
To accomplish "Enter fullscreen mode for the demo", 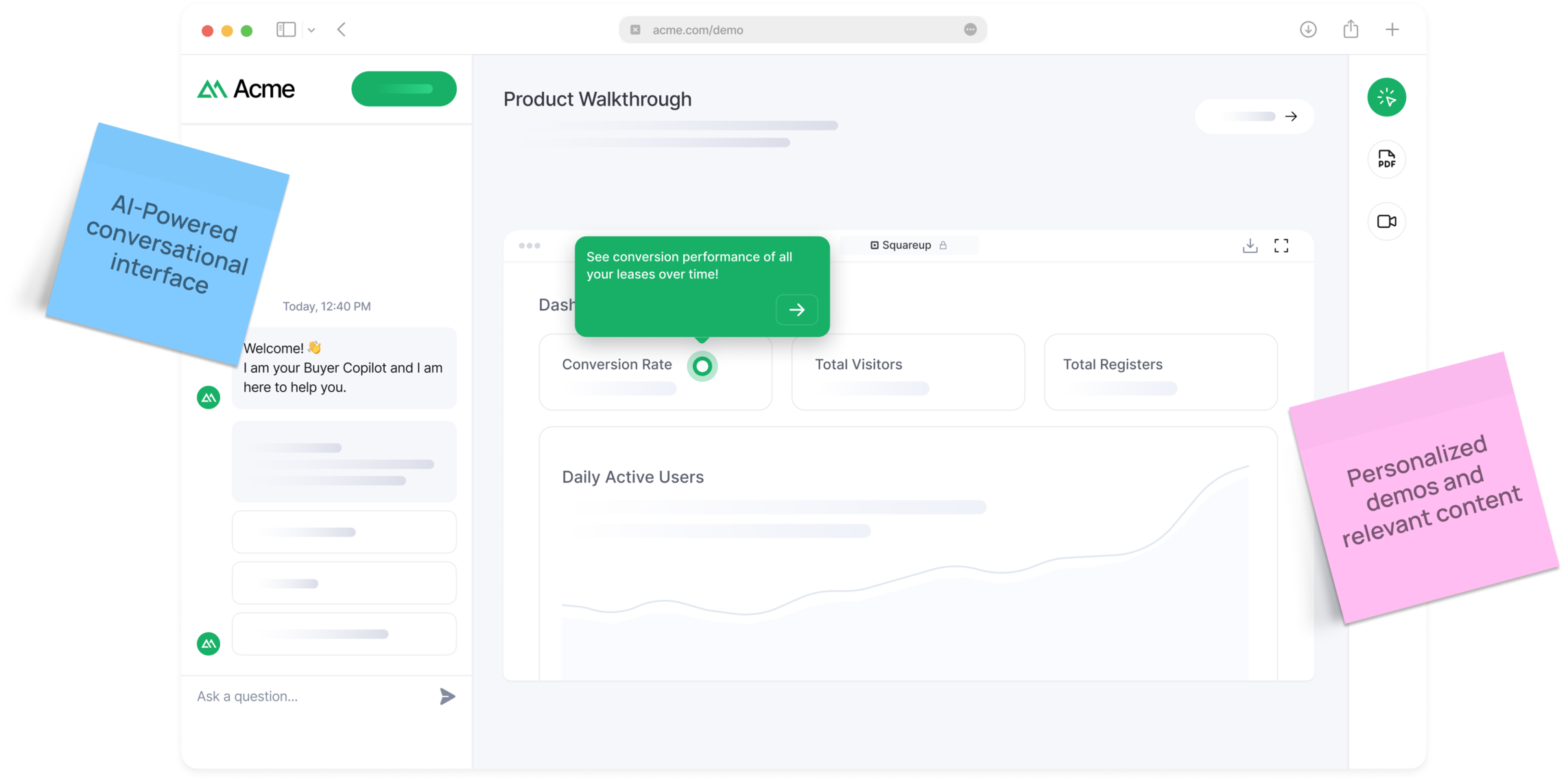I will (1281, 246).
